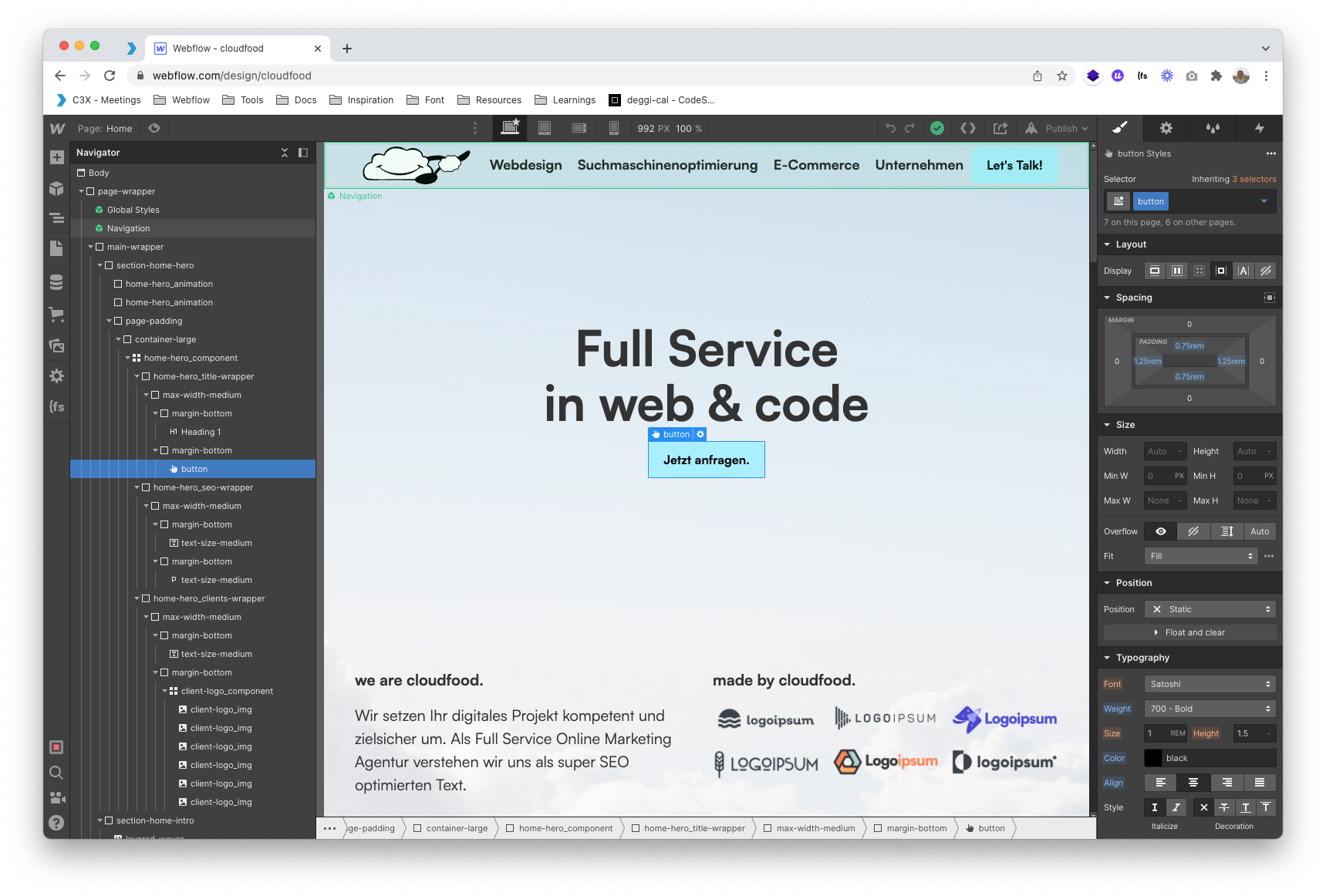Open the share project icon
The height and width of the screenshot is (896, 1326).
pos(1000,128)
